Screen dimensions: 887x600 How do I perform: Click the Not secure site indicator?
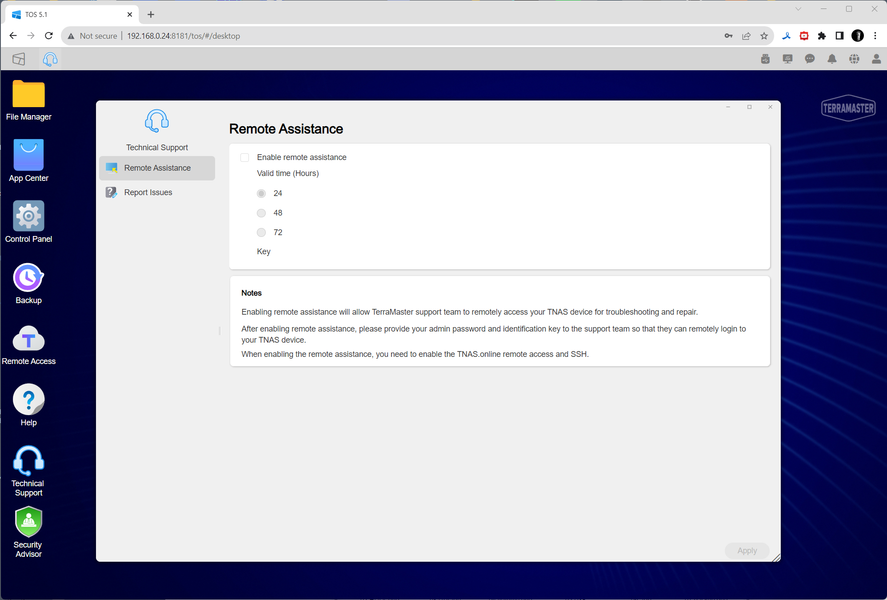[x=92, y=36]
